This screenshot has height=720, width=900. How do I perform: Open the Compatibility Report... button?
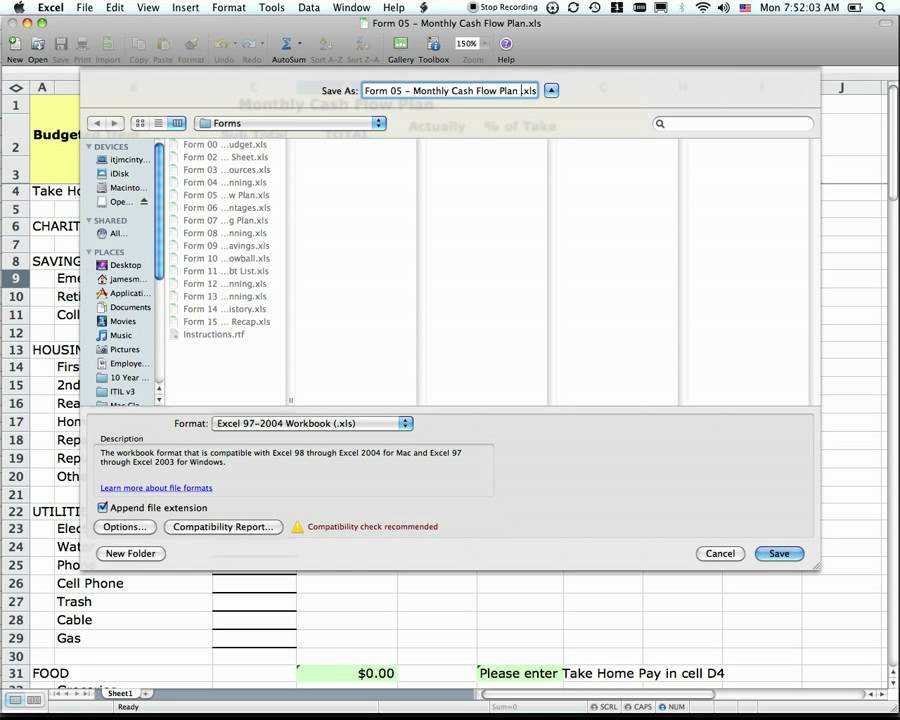(223, 527)
